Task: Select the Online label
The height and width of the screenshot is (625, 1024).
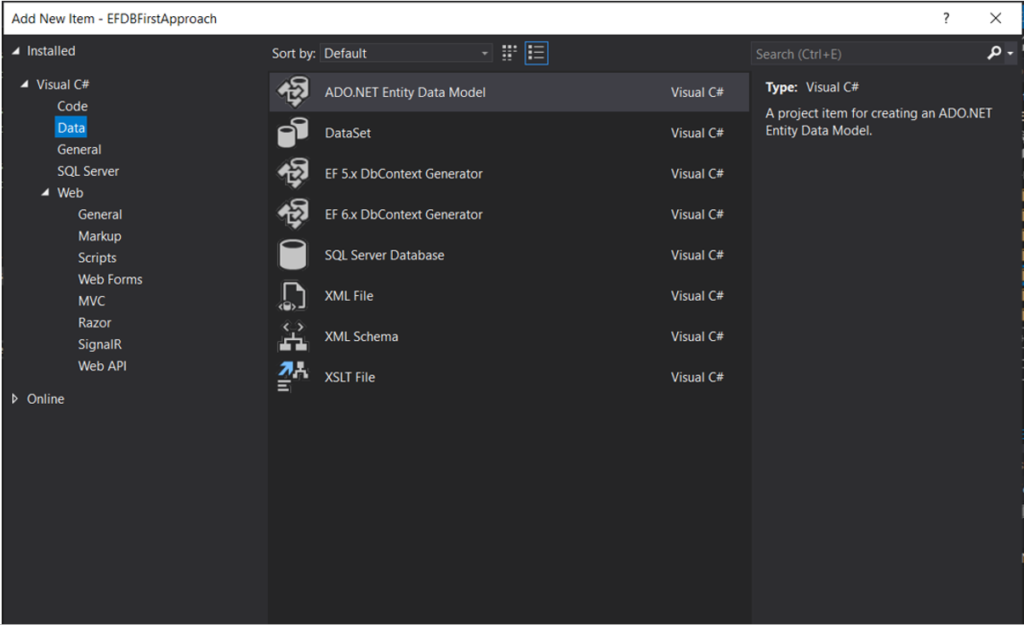Action: click(46, 399)
